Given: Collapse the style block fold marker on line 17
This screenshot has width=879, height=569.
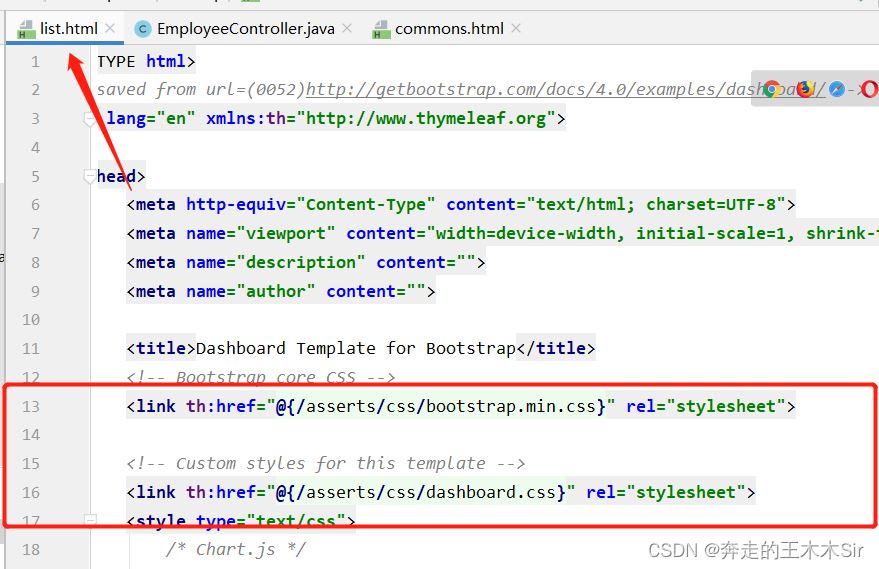Looking at the screenshot, I should tap(91, 521).
